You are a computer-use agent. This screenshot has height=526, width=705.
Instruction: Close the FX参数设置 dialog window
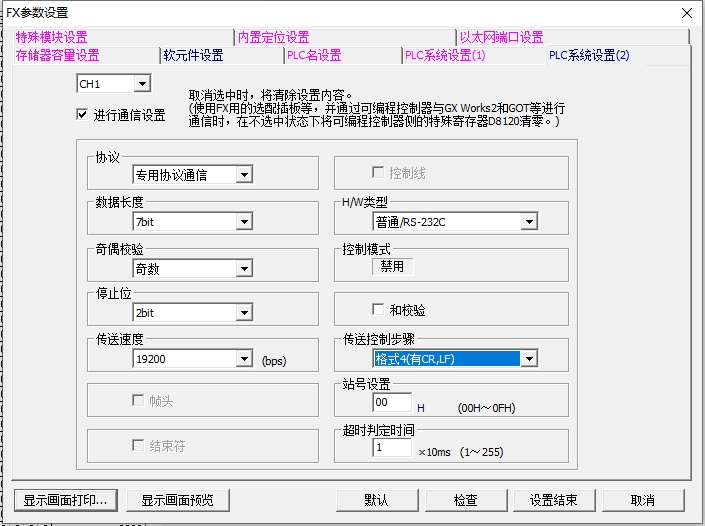685,13
